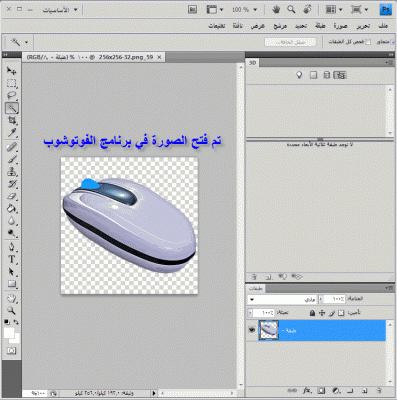Swap foreground and background colors

[16, 322]
